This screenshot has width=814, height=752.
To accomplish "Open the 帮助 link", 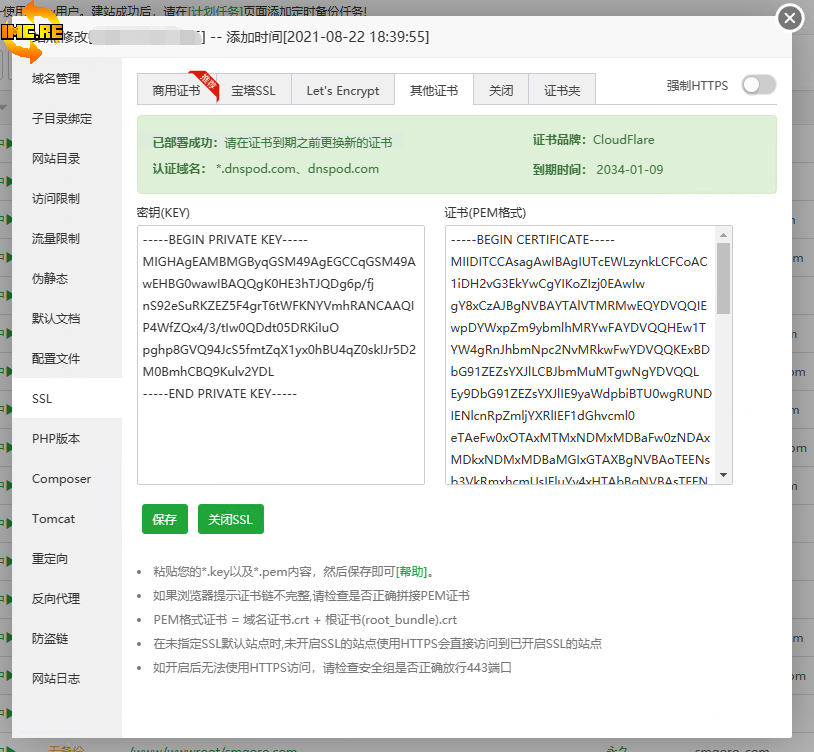I will tap(412, 572).
